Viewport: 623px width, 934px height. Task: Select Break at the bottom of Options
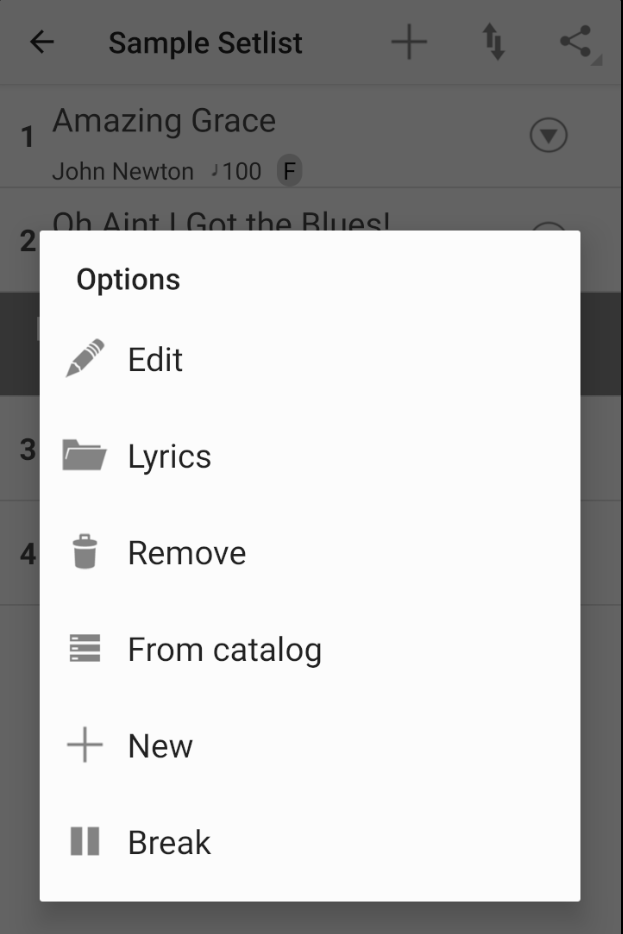(x=168, y=842)
